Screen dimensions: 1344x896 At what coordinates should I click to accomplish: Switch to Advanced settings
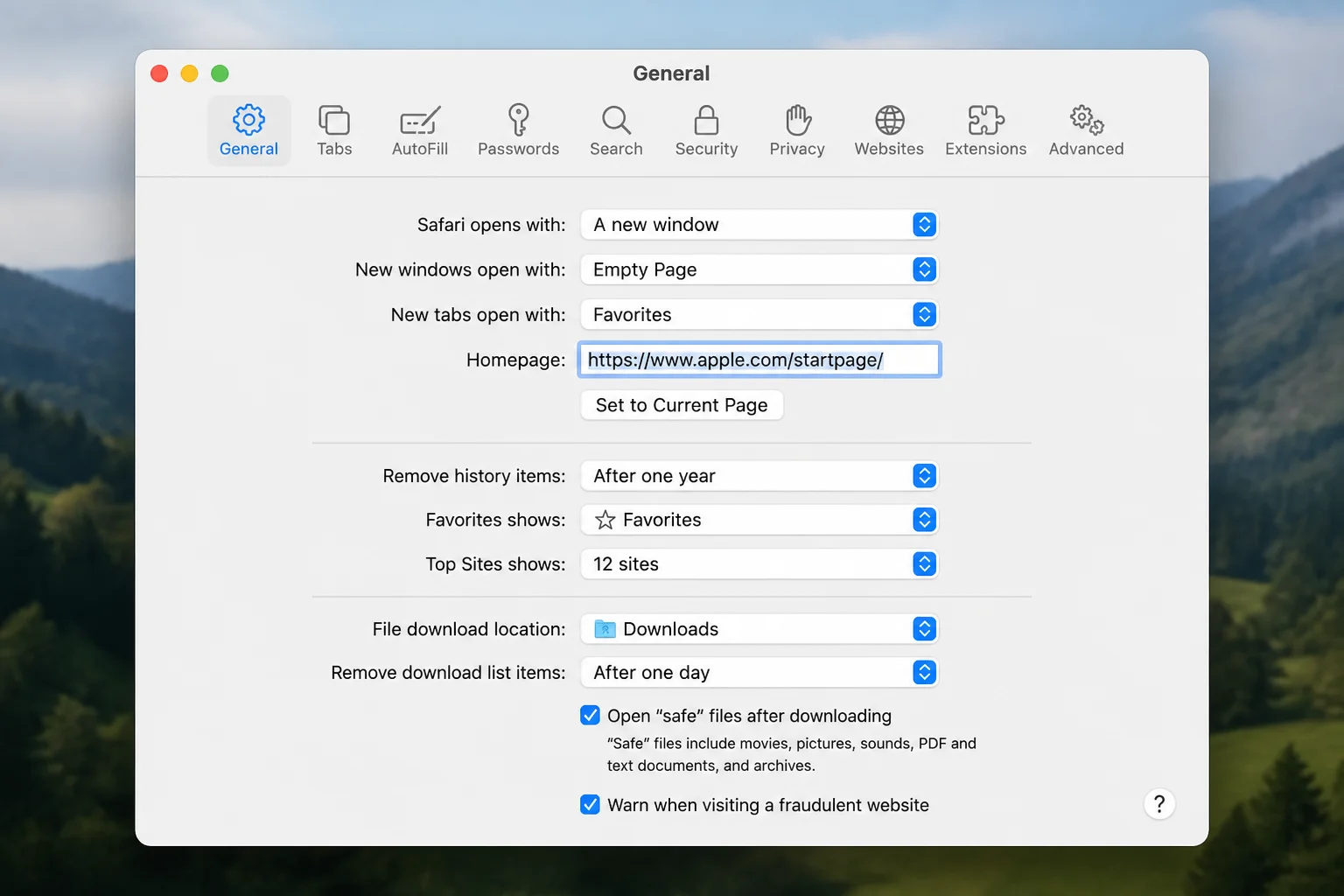point(1086,131)
